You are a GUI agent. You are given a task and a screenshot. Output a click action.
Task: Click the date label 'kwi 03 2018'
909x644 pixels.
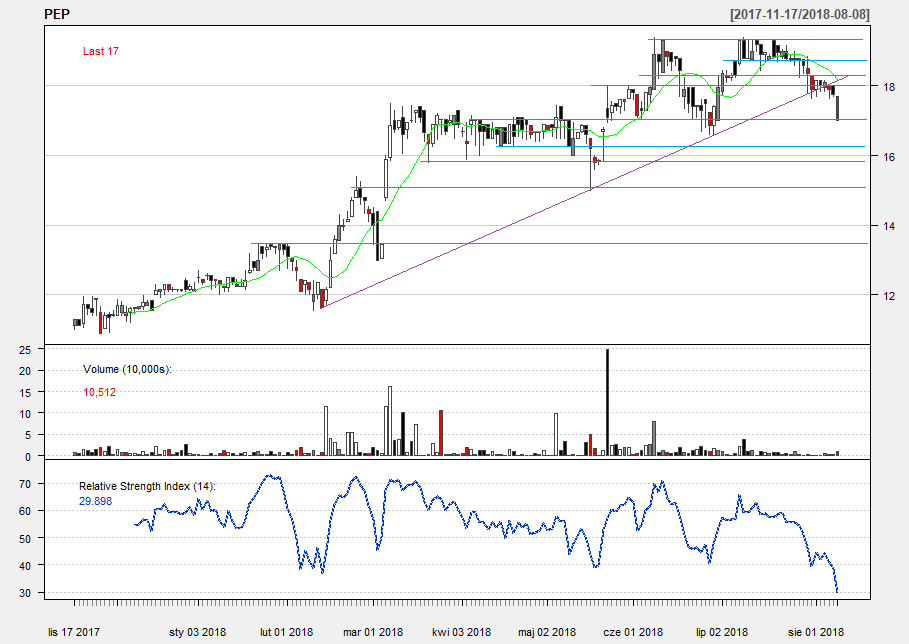point(461,632)
